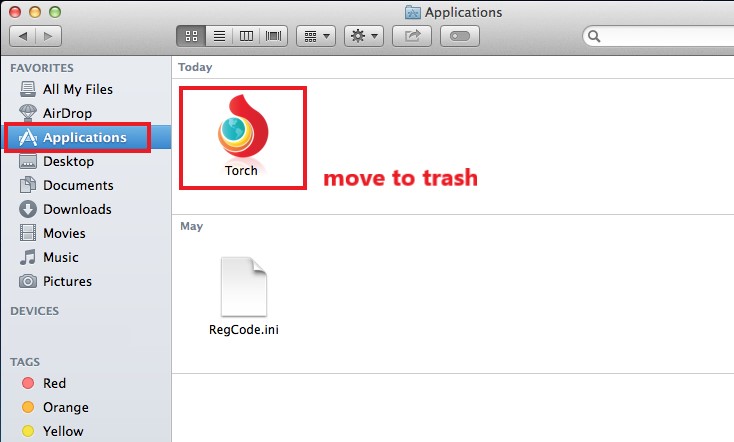
Task: Click the All My Files icon
Action: click(28, 89)
